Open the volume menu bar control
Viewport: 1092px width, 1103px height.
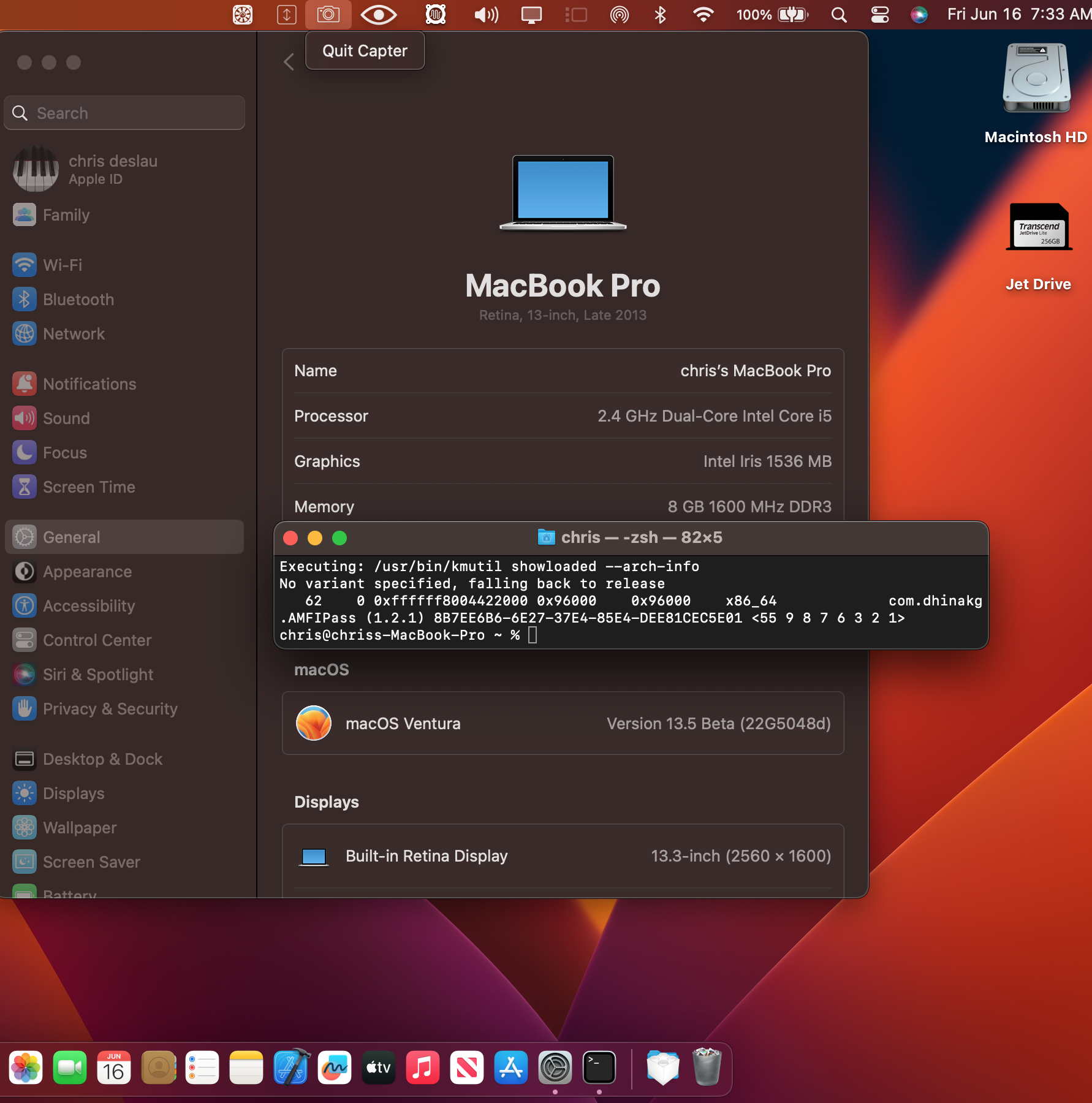pos(486,15)
